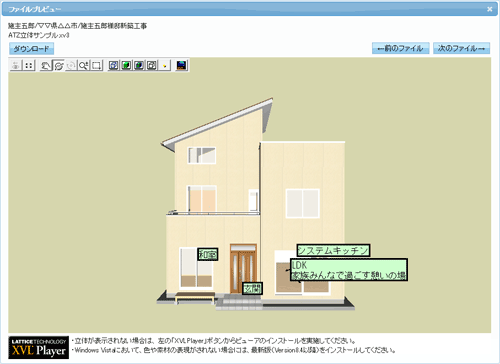Go to next file with 次のファイル
This screenshot has width=500, height=364.
point(461,48)
